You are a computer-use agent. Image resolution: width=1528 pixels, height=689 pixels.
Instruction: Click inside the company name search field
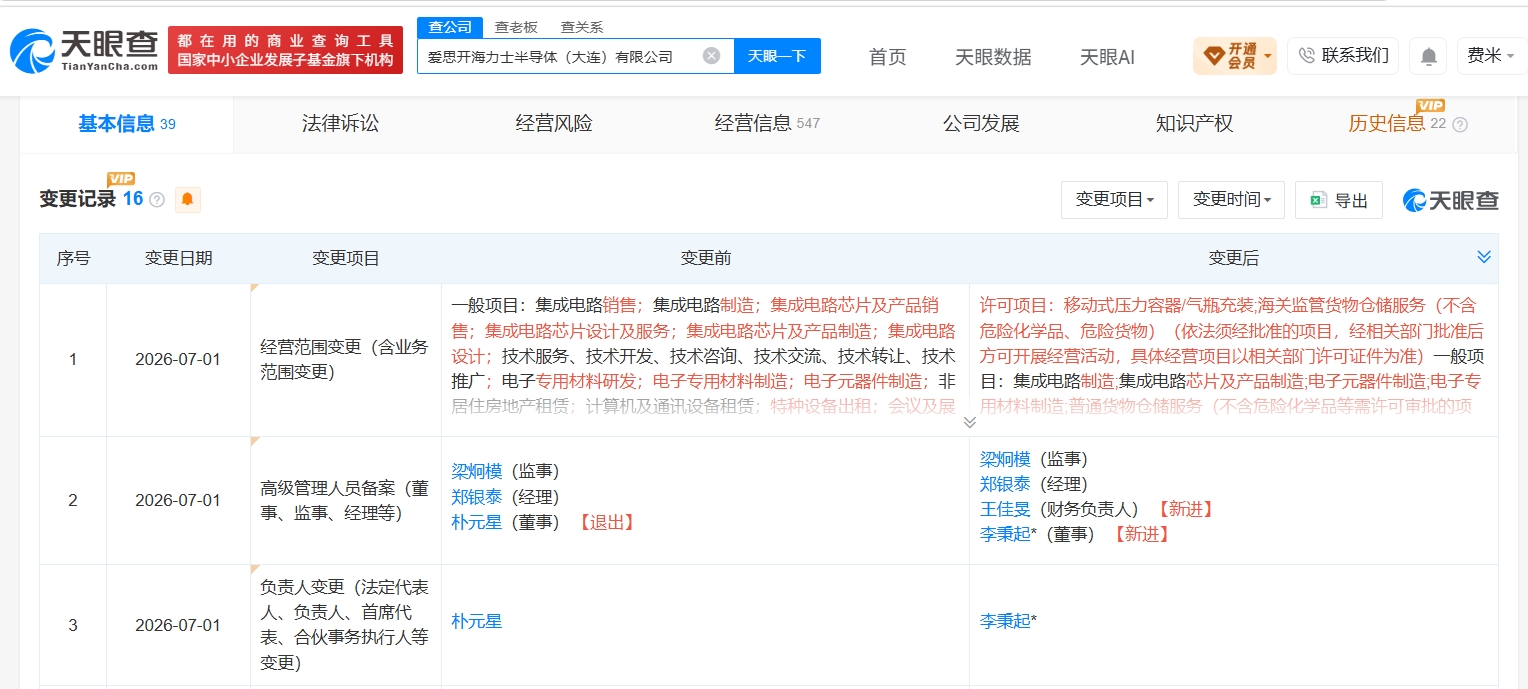coord(560,56)
